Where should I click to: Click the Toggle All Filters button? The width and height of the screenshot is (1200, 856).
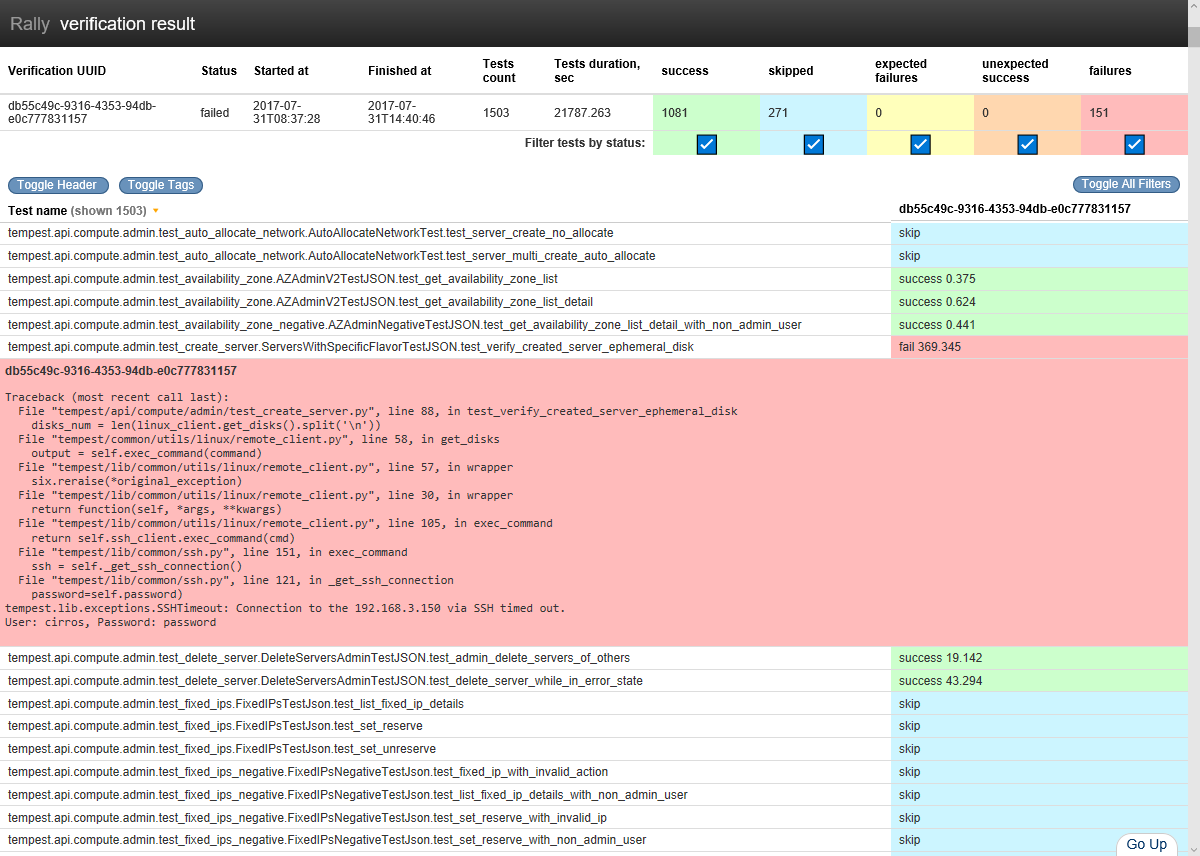coord(1126,184)
